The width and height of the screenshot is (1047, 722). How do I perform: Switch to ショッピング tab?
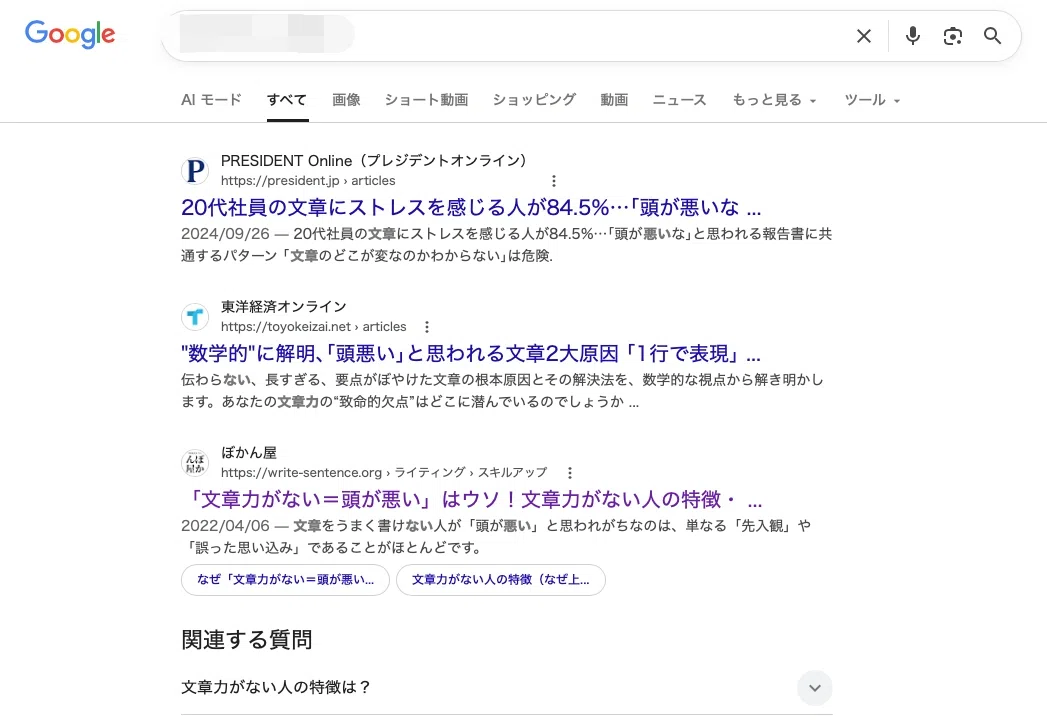534,100
